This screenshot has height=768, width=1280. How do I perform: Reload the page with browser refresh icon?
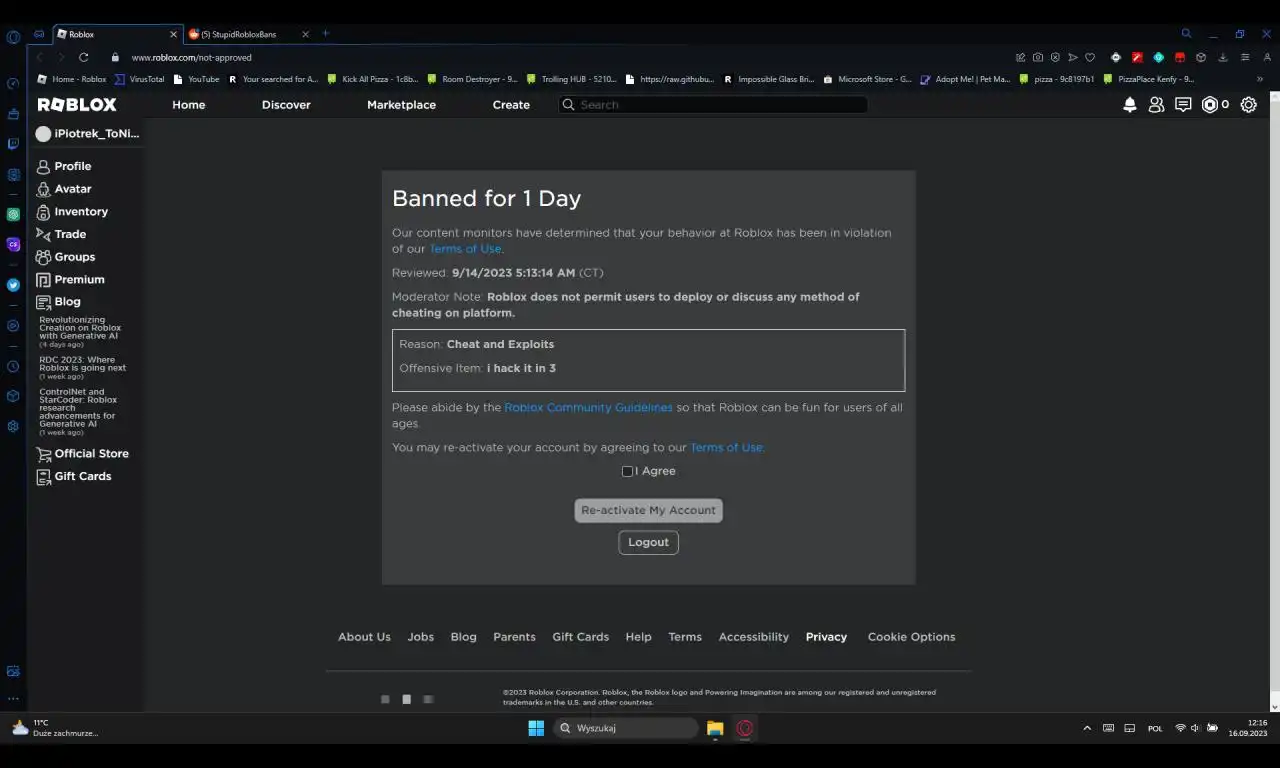(84, 57)
